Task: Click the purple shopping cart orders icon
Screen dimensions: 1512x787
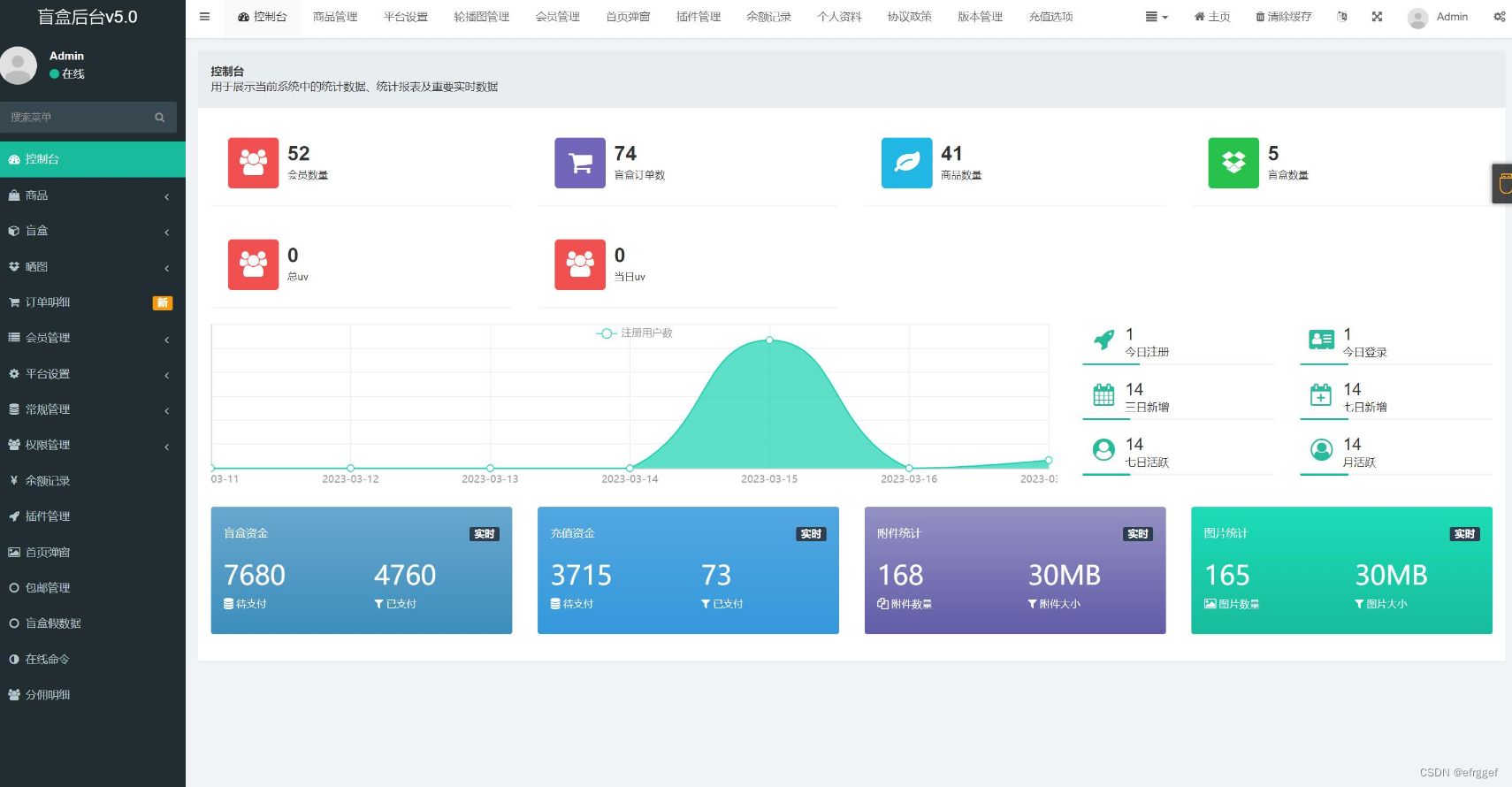Action: click(580, 163)
